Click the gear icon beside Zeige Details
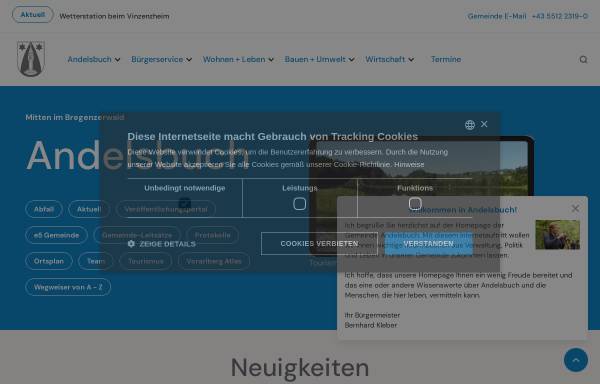600x384 pixels. click(131, 244)
